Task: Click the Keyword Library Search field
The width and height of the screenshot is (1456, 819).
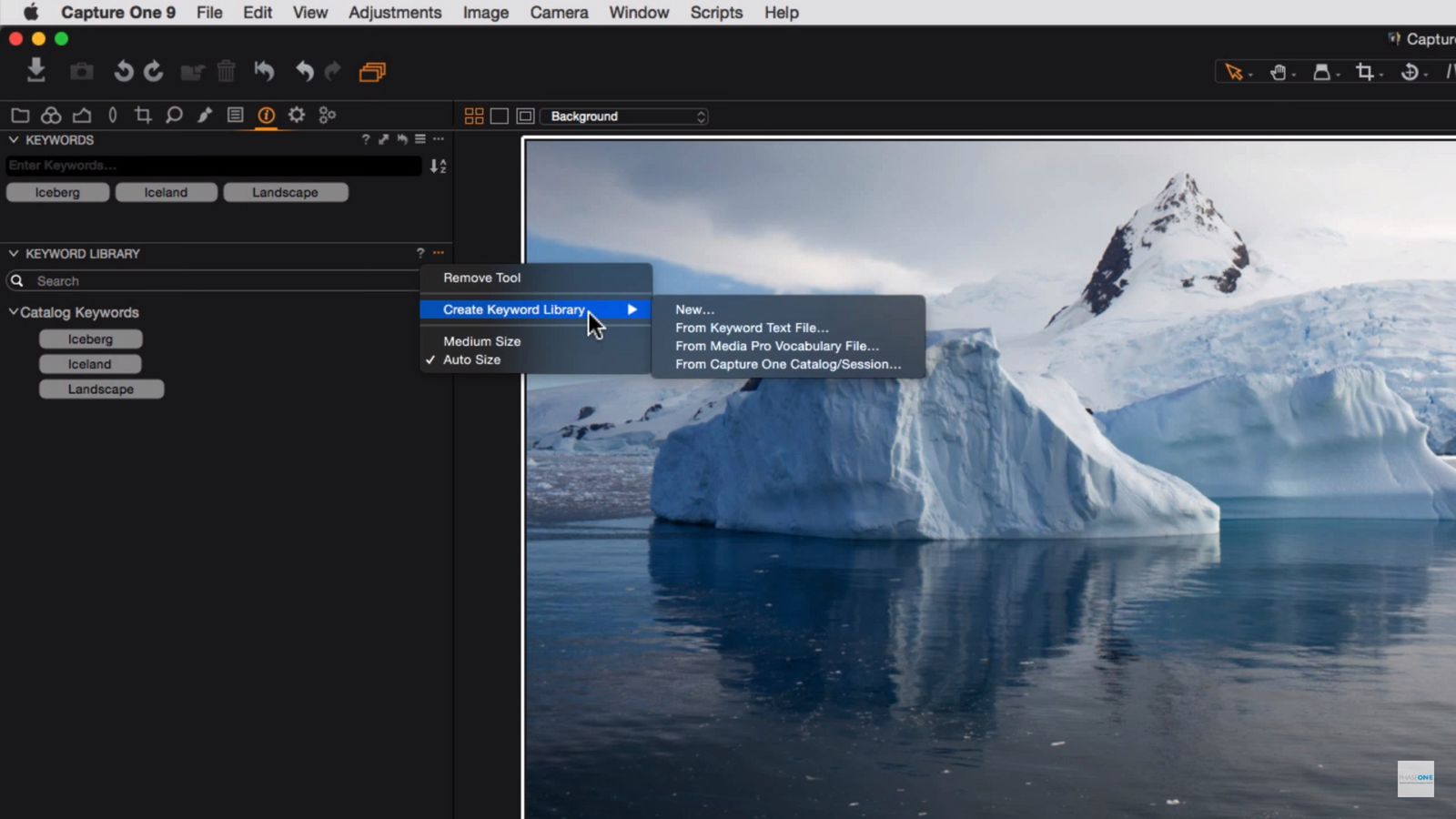Action: tap(213, 281)
